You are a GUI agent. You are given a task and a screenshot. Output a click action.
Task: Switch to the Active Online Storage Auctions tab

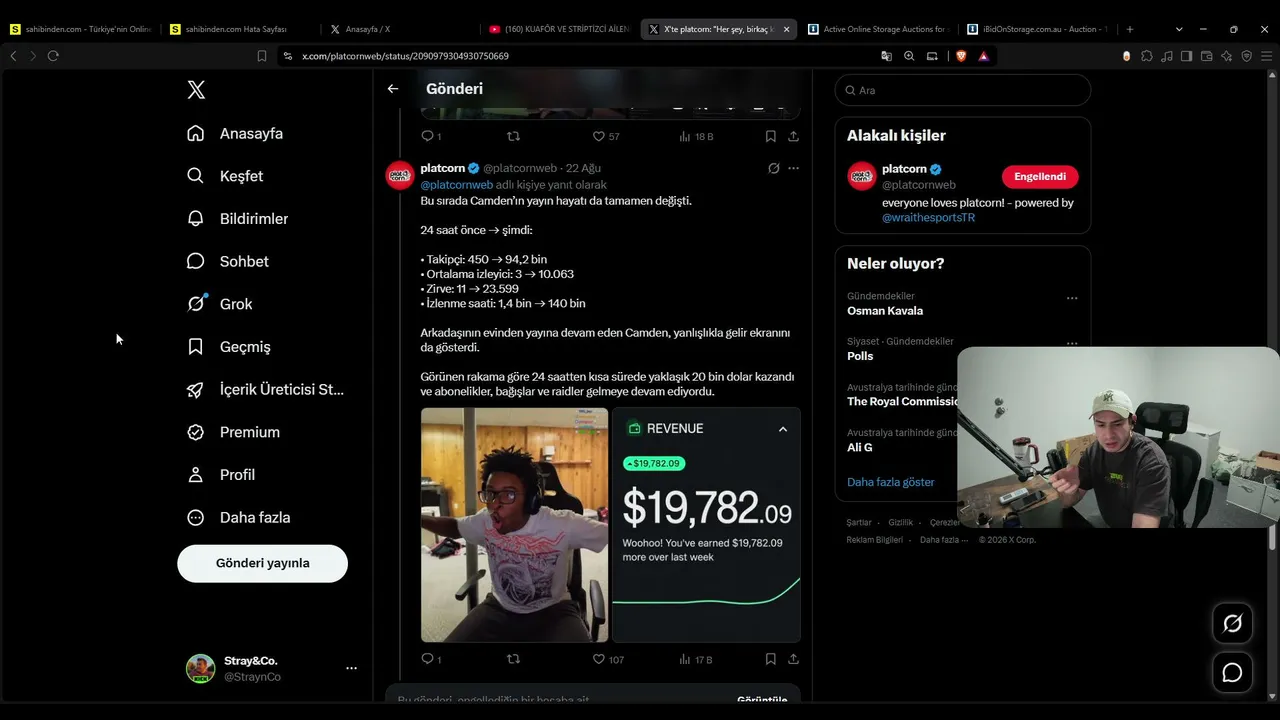(x=879, y=29)
